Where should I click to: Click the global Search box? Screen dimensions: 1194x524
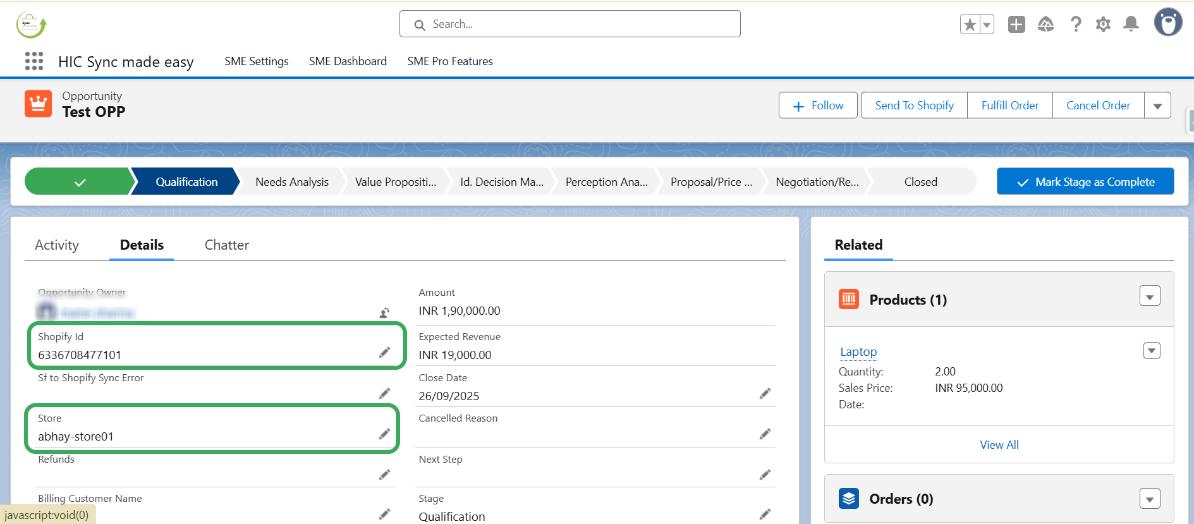pyautogui.click(x=570, y=24)
